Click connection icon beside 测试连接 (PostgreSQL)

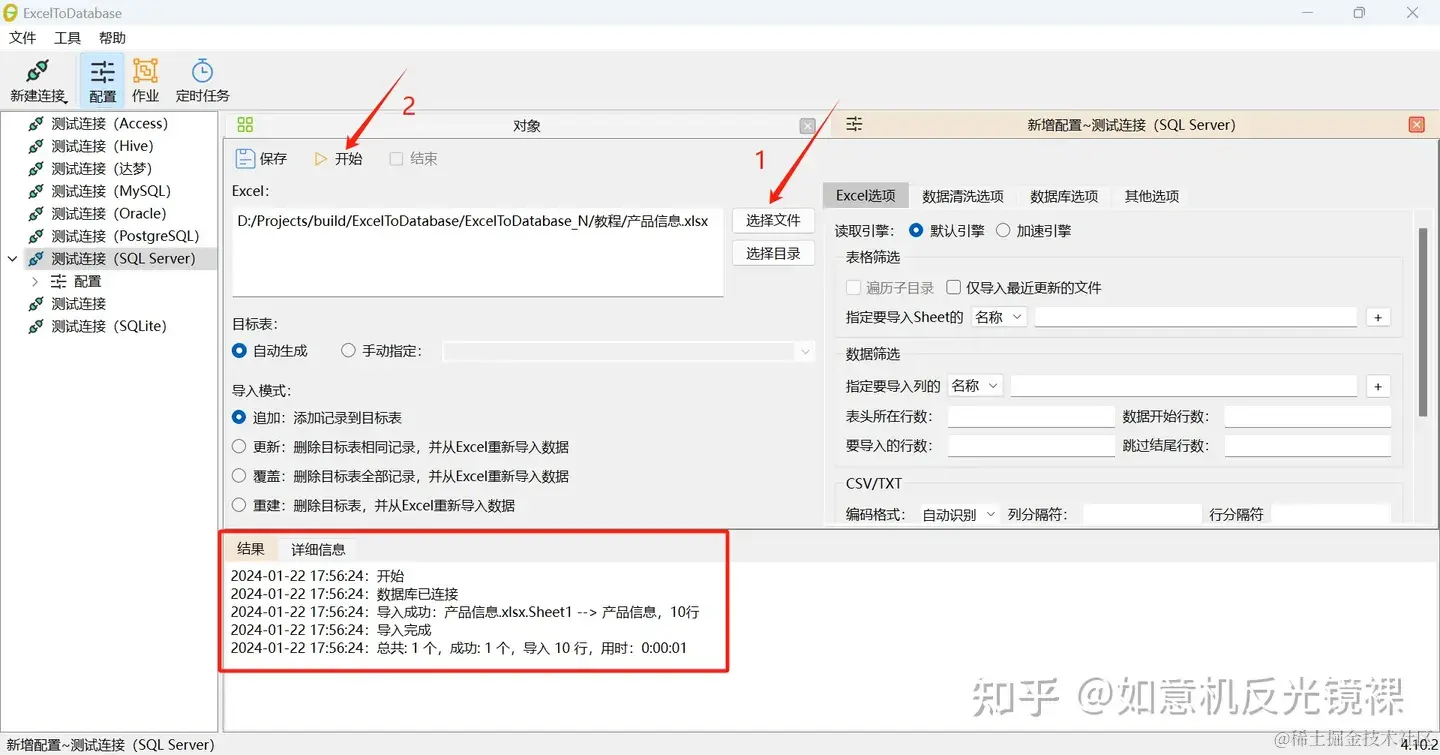click(36, 236)
